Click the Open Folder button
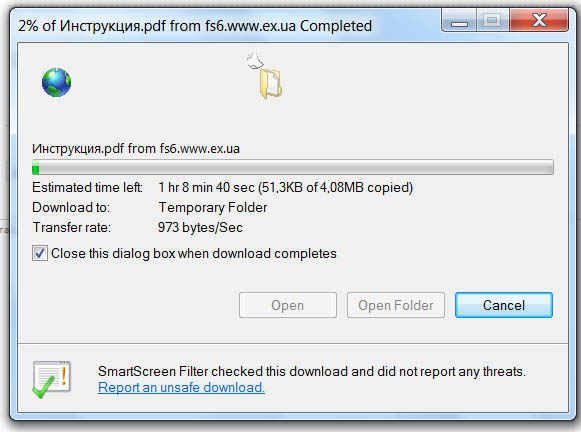Screen dimensions: 581x432 click(396, 305)
